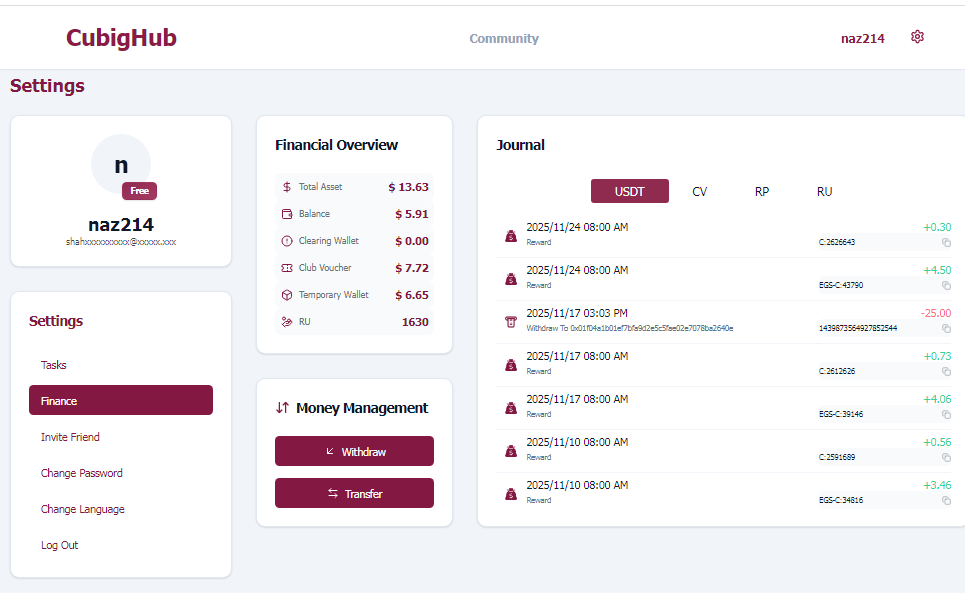Copy the EGS-C:34816 transaction ID

[946, 500]
